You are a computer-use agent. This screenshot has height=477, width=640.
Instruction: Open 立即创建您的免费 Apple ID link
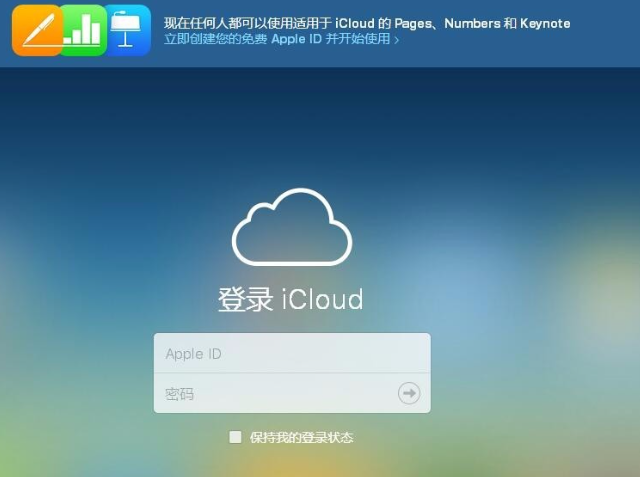[x=281, y=39]
